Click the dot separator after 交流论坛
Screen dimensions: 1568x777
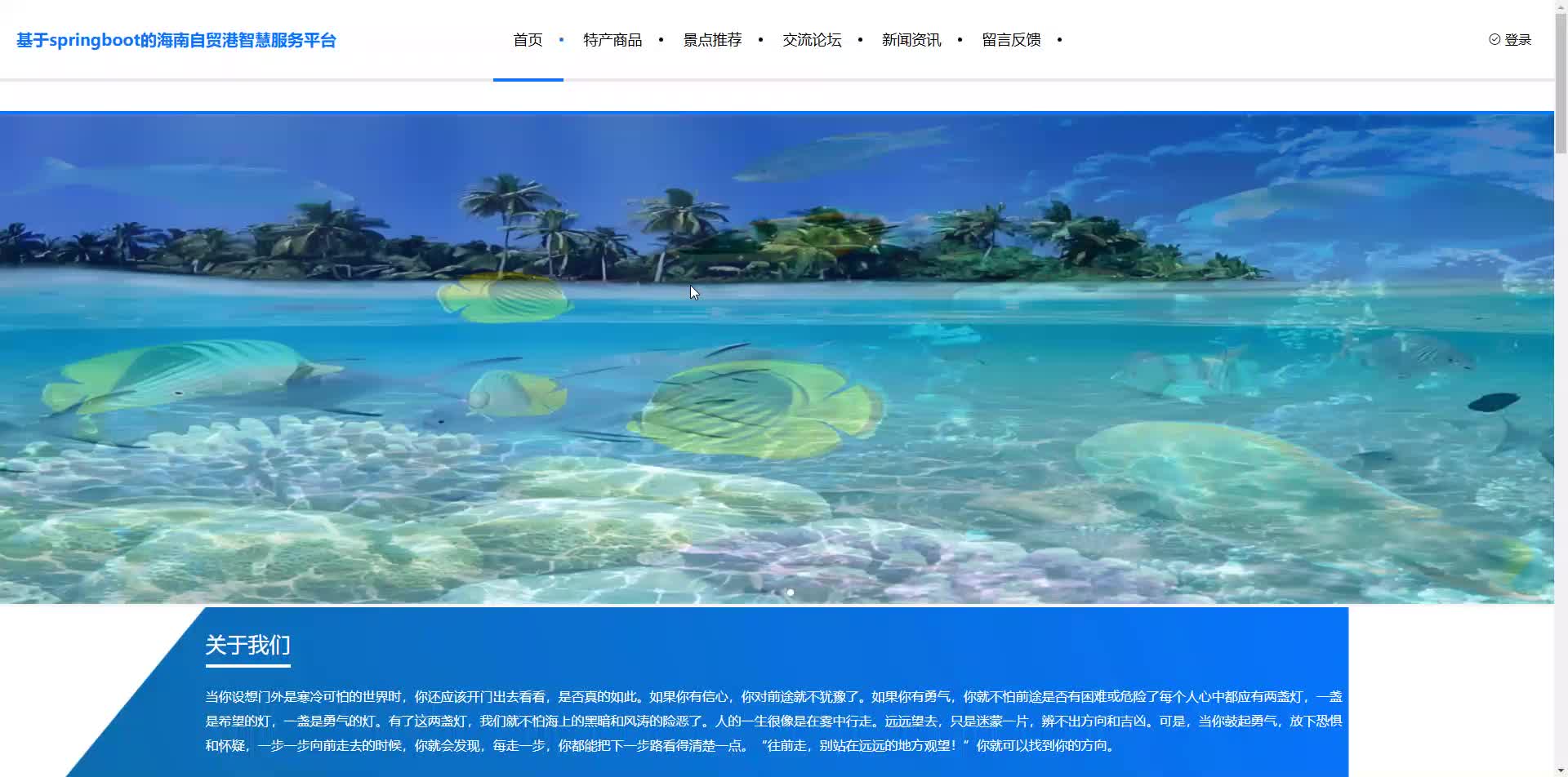point(860,39)
